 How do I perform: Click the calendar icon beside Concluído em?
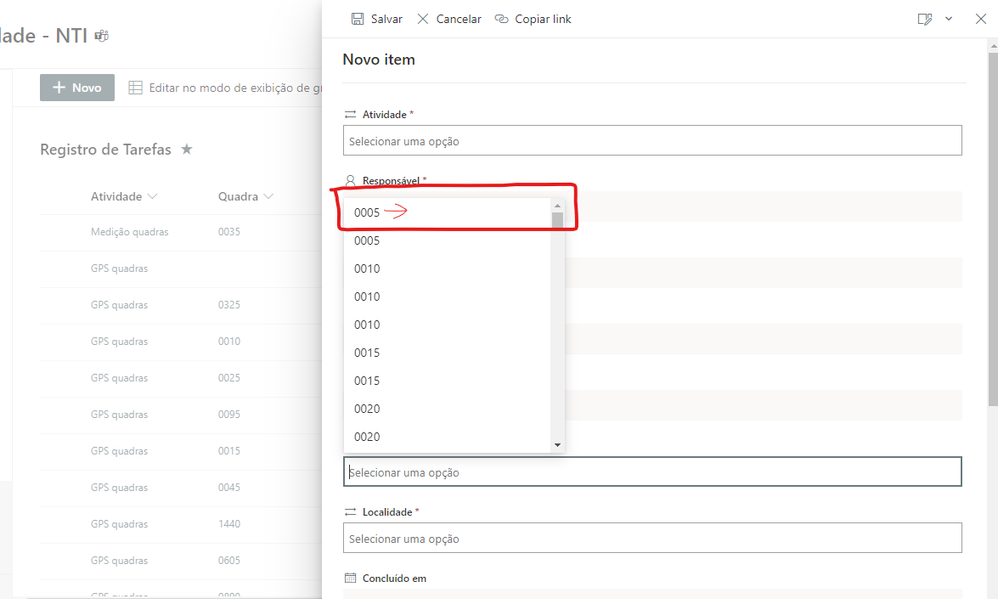tap(350, 578)
